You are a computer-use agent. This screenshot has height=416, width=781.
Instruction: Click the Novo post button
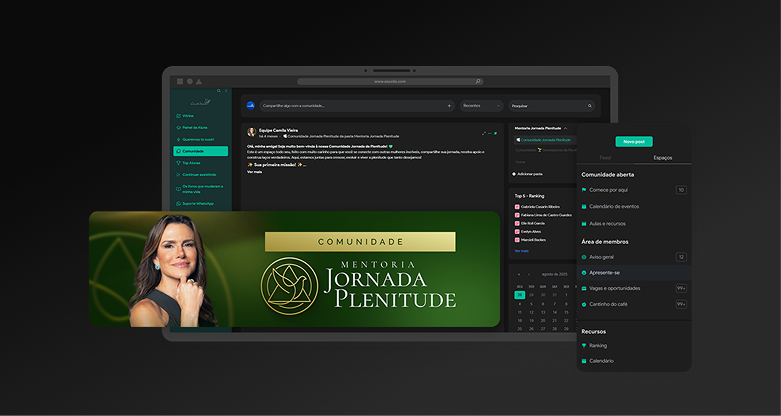point(634,142)
